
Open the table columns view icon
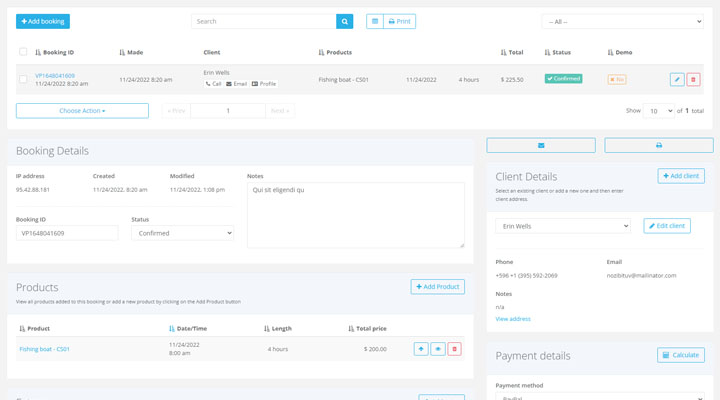[375, 21]
